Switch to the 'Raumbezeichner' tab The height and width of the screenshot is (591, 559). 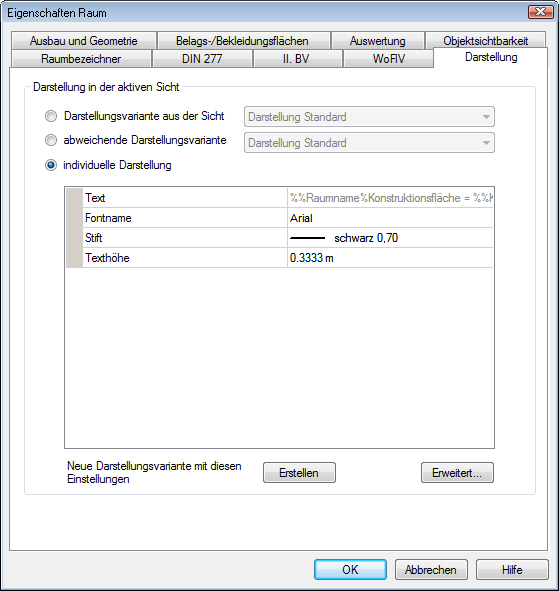click(x=81, y=59)
